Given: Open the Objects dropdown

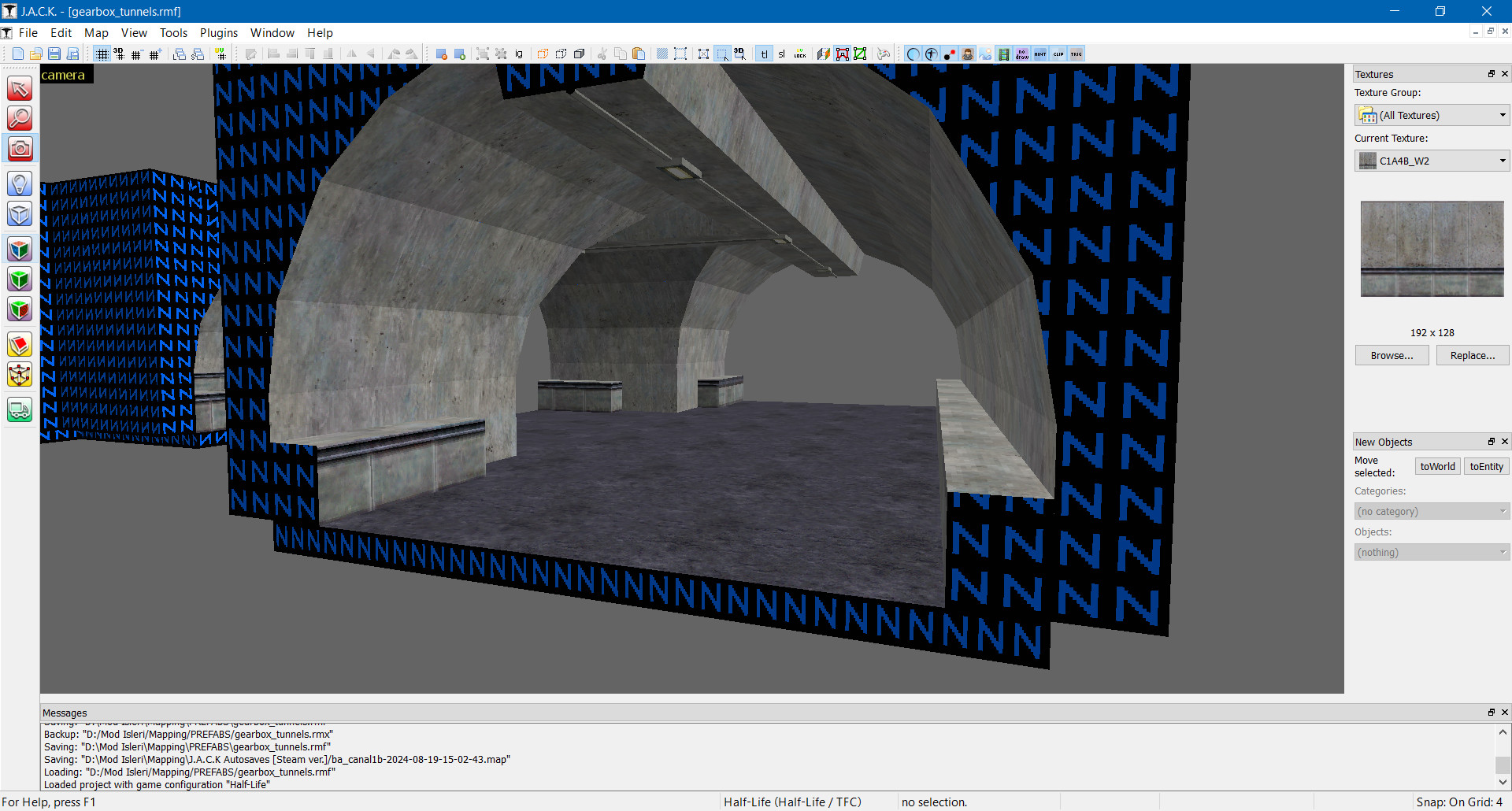Looking at the screenshot, I should coord(1432,552).
